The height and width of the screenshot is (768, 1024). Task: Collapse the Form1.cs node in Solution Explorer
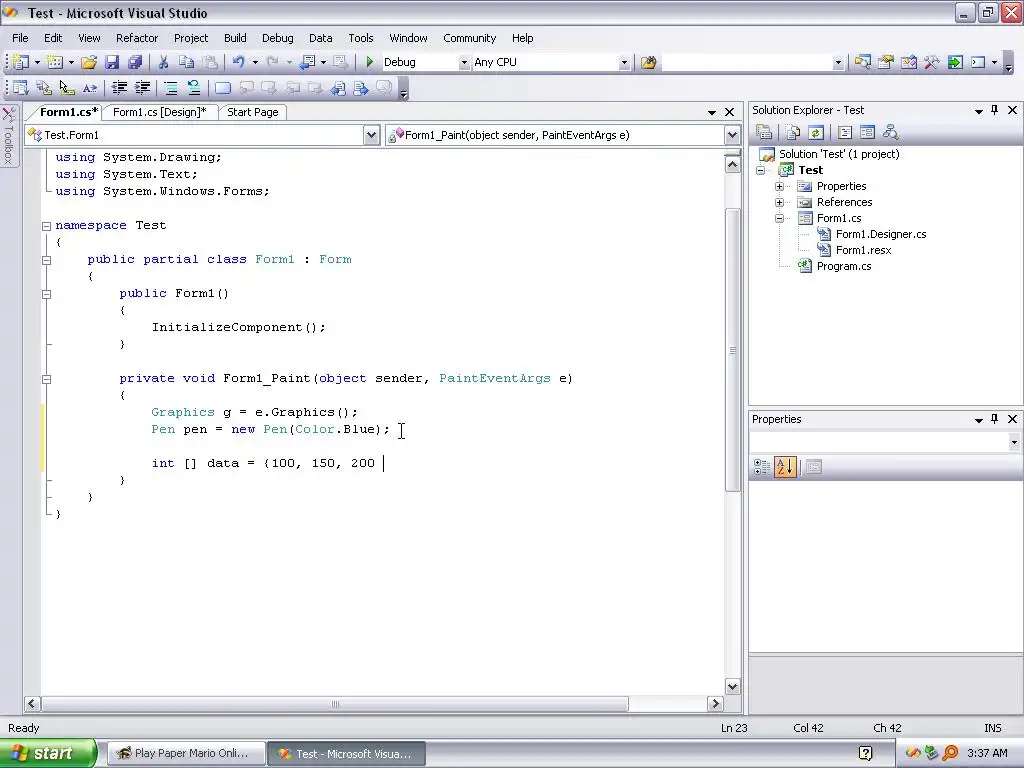pos(779,218)
